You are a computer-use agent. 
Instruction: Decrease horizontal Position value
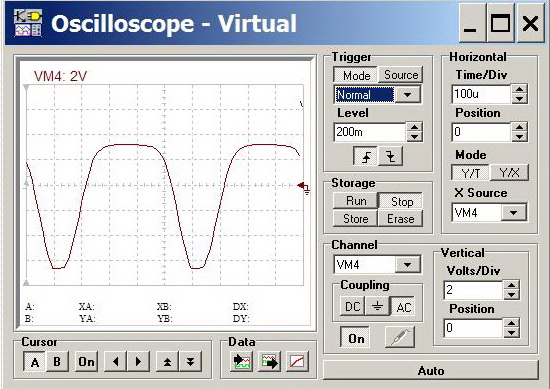click(x=519, y=136)
